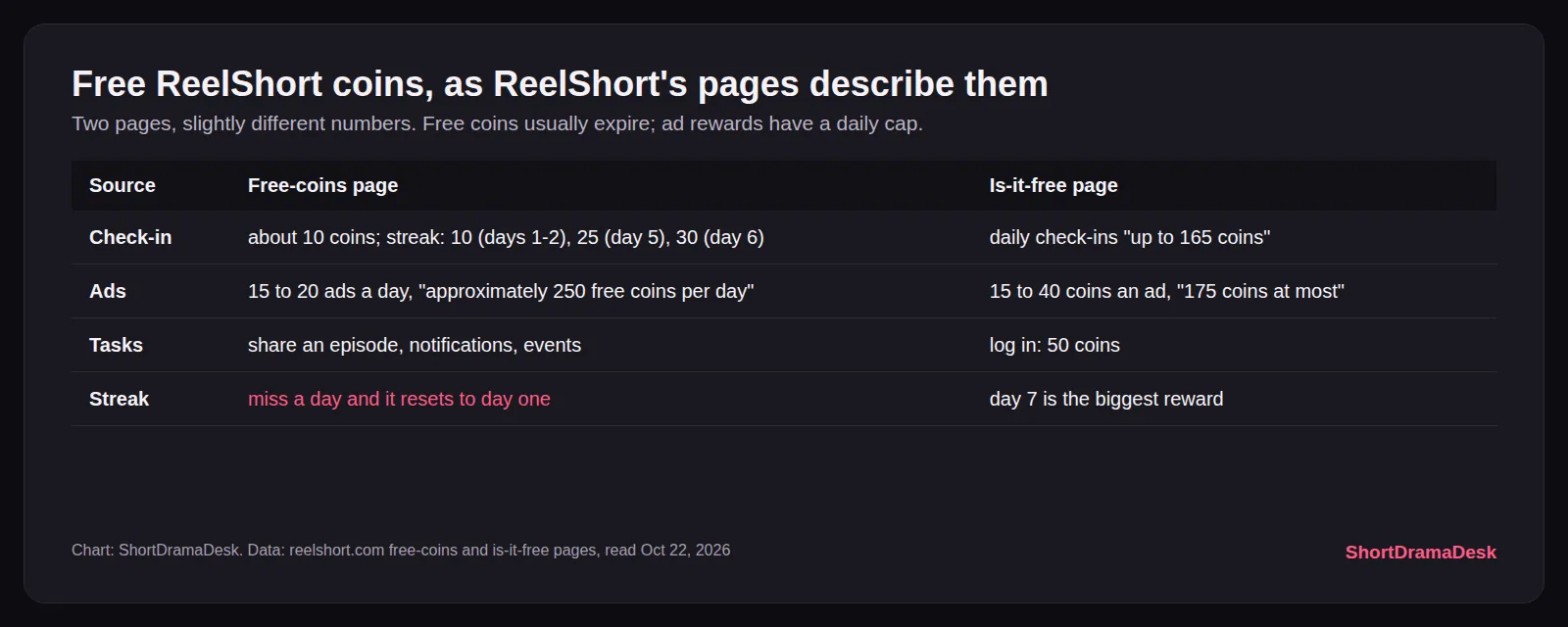The height and width of the screenshot is (627, 1568).
Task: Select cell 'share an episode, notifications, events'
Action: (x=415, y=345)
